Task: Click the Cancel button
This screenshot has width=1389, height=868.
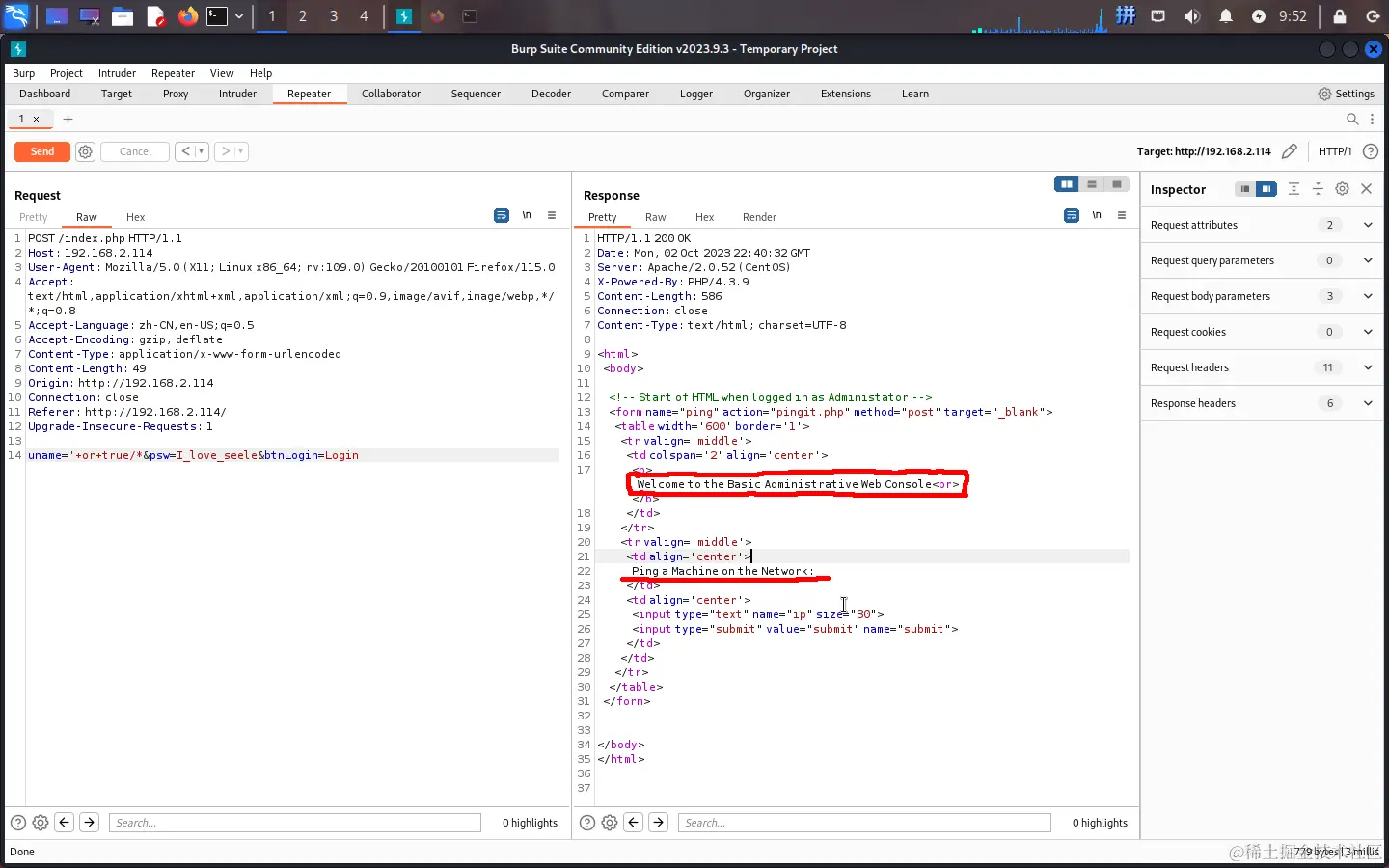Action: 135,151
